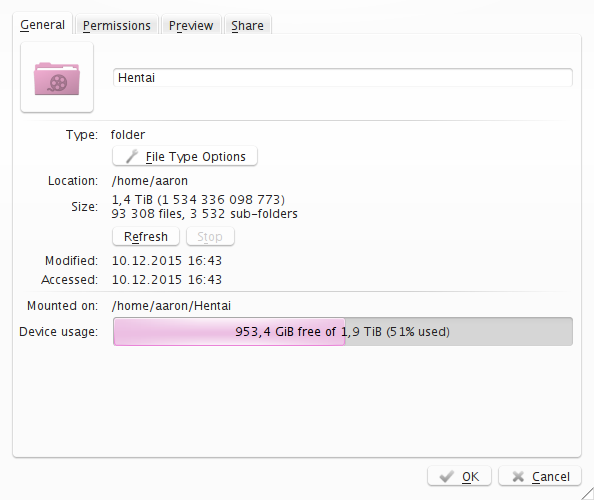Click the gray unused portion of usage bar

click(459, 331)
